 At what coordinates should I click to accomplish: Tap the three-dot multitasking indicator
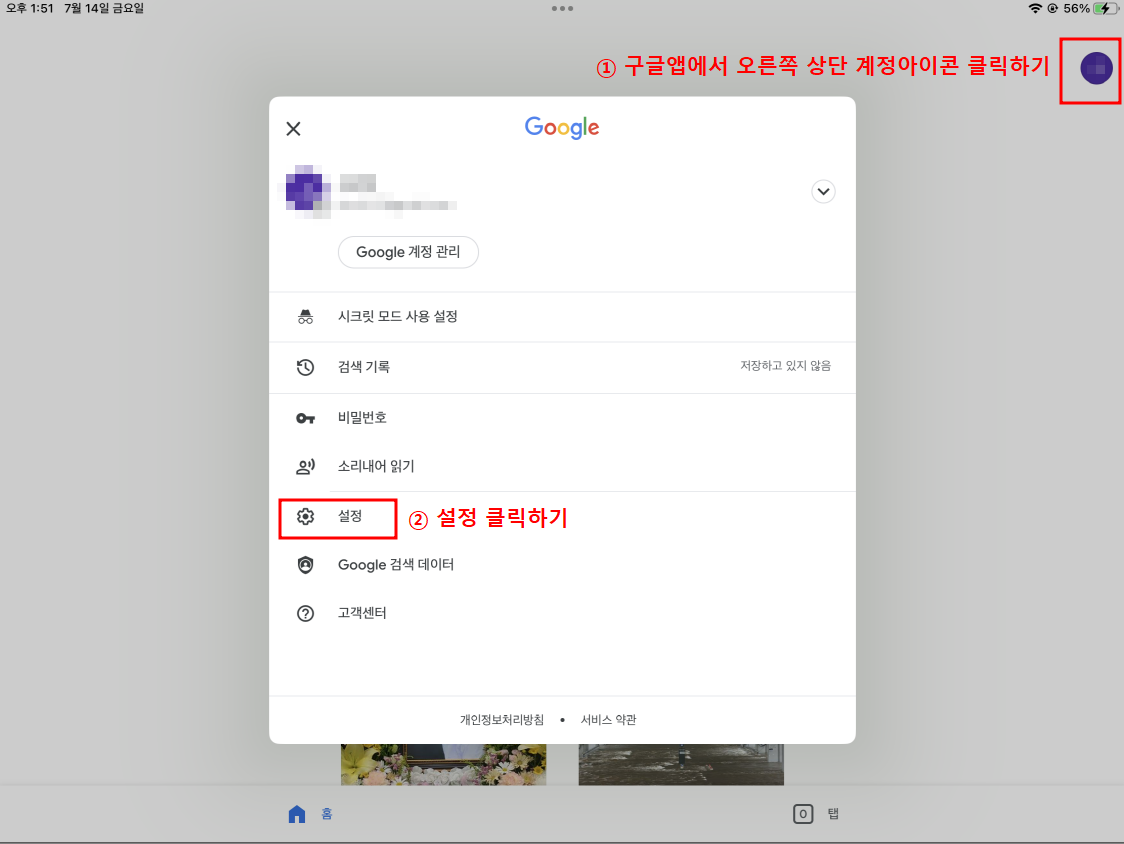point(562,9)
